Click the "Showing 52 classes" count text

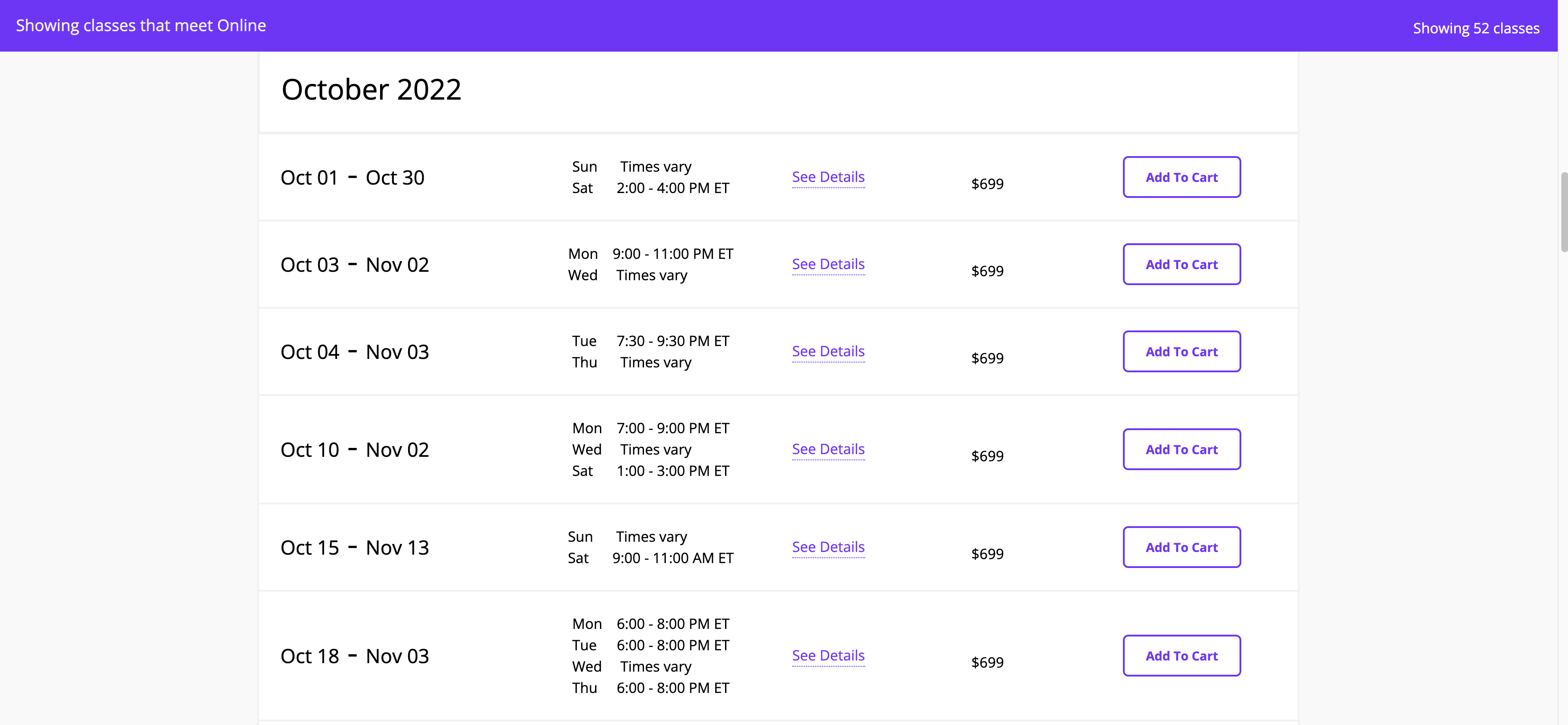tap(1475, 28)
